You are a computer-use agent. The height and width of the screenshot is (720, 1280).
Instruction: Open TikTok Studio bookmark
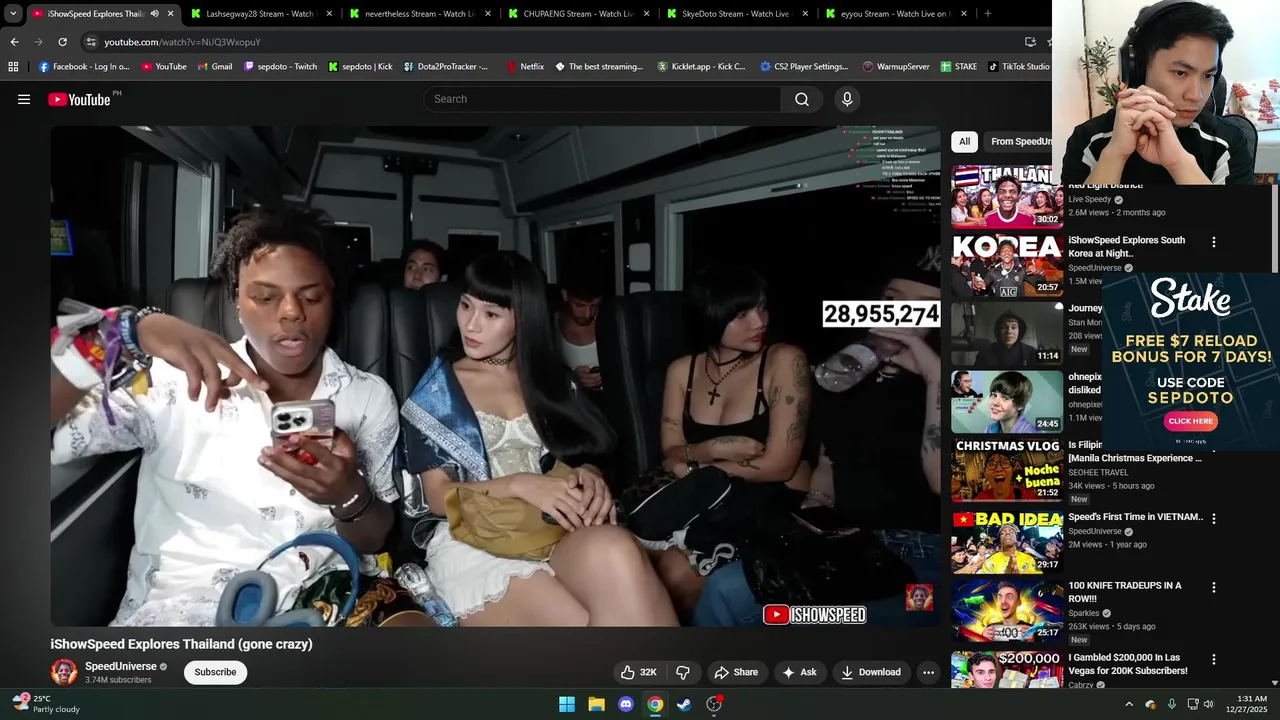point(1019,67)
